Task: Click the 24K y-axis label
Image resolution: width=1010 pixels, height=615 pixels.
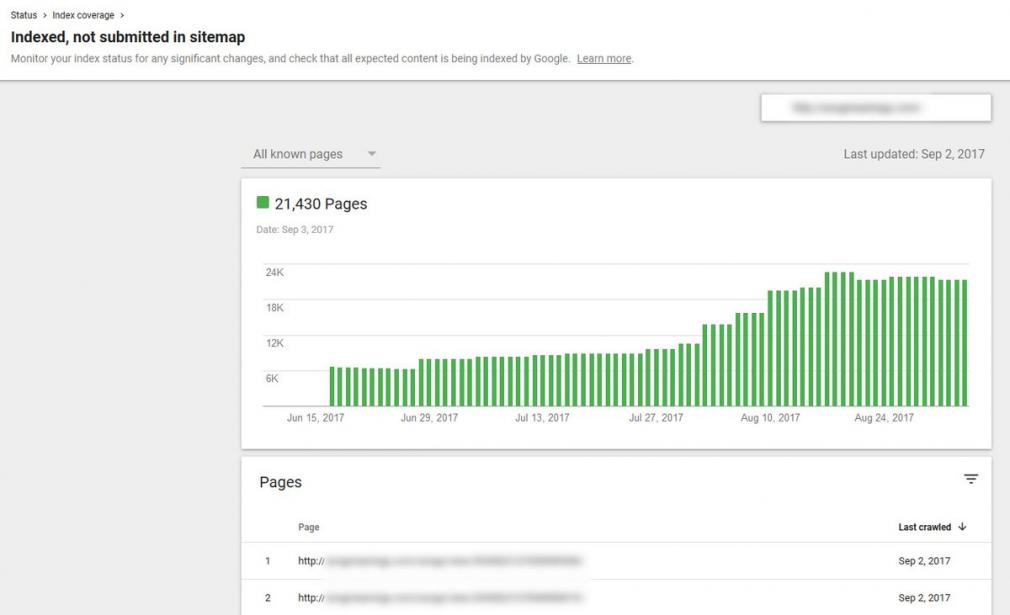Action: (274, 272)
